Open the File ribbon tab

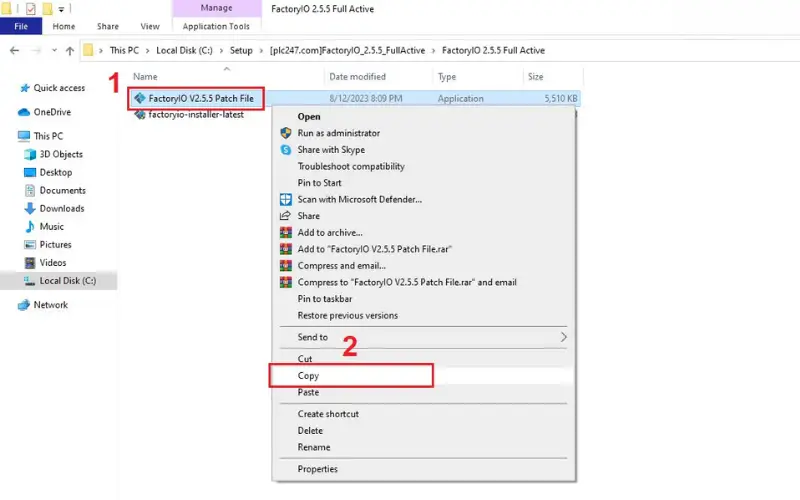point(21,26)
